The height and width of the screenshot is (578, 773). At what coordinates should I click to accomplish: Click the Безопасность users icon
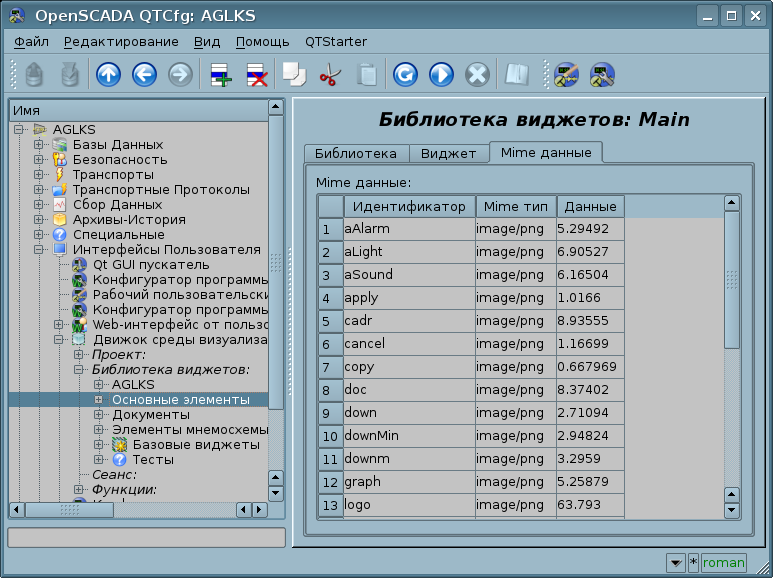[x=60, y=160]
